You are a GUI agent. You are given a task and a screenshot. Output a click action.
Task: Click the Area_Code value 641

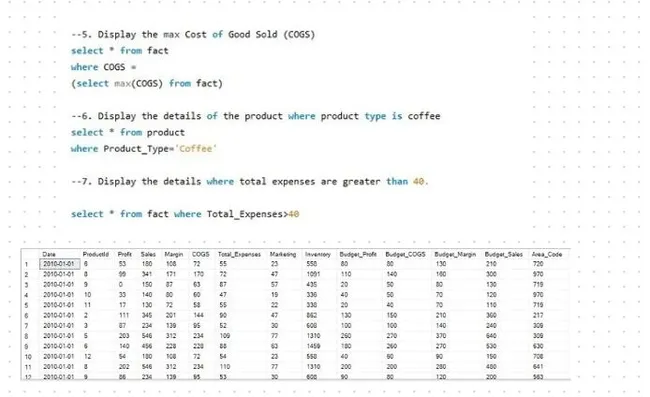pyautogui.click(x=538, y=367)
